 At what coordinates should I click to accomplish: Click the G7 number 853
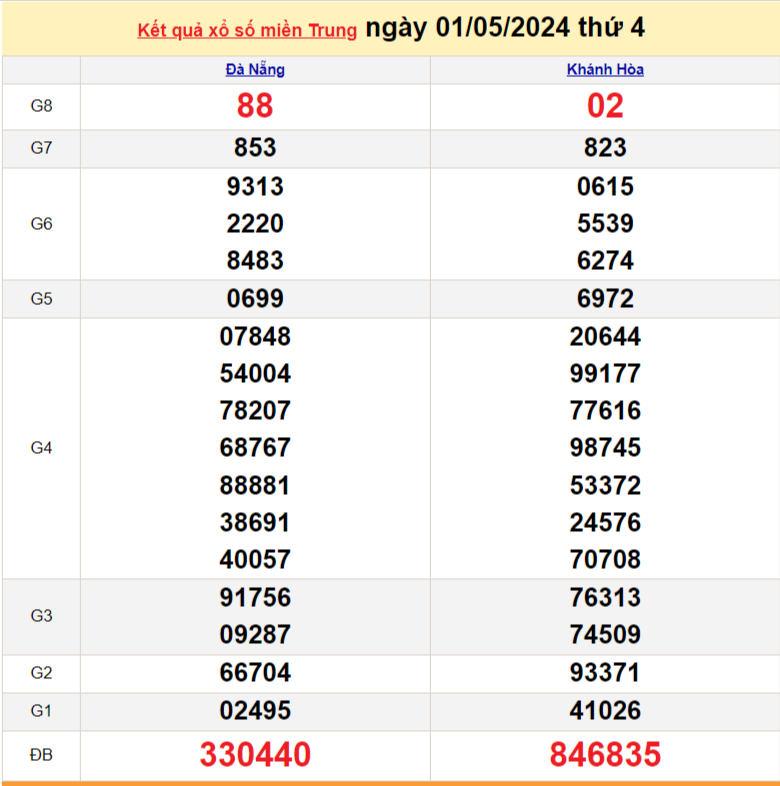coord(255,148)
